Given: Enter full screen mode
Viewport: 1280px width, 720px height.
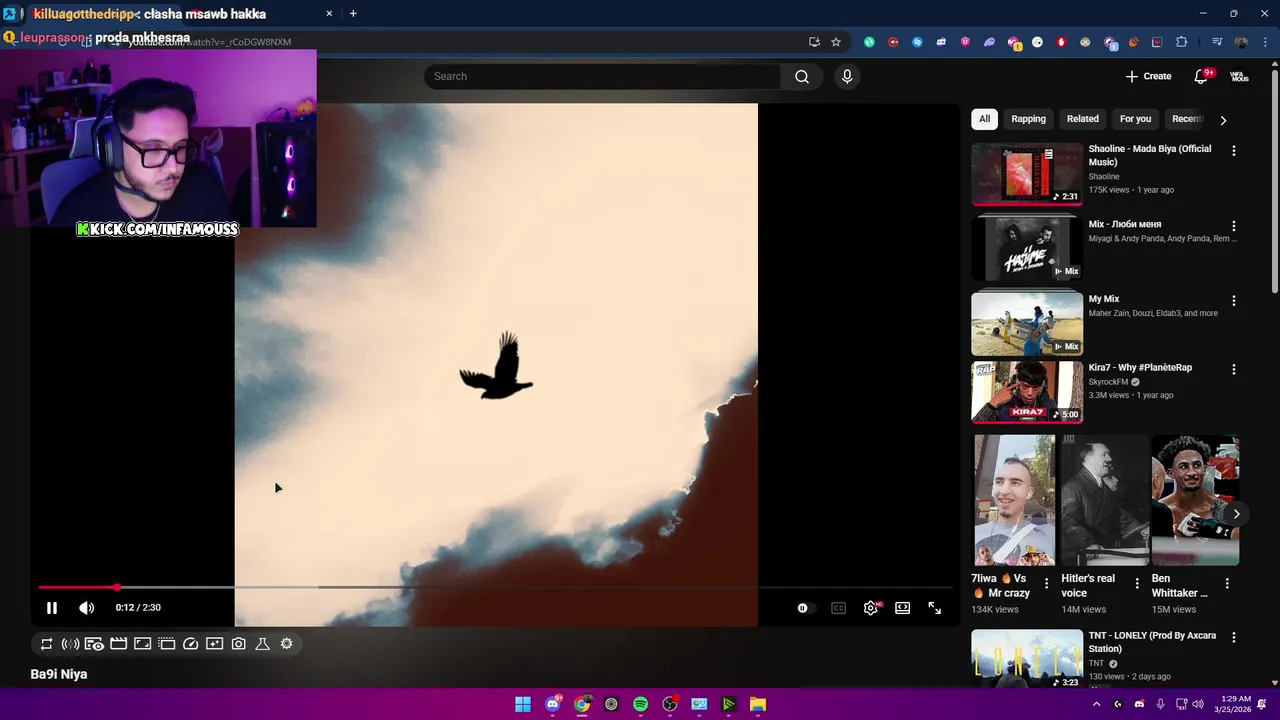Looking at the screenshot, I should pos(934,608).
